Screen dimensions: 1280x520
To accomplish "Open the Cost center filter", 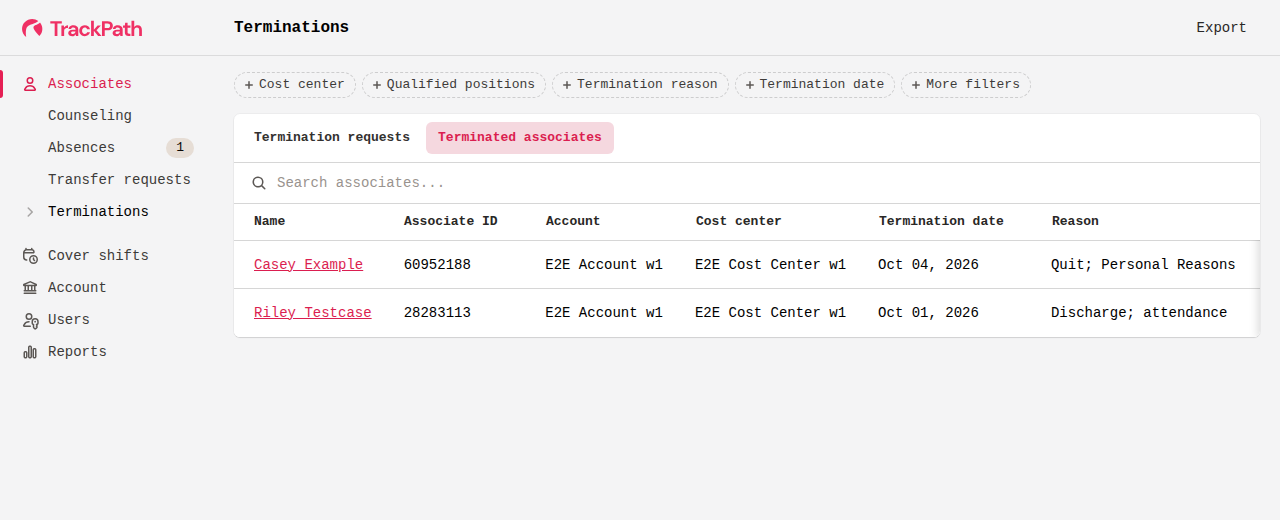I will click(x=295, y=85).
